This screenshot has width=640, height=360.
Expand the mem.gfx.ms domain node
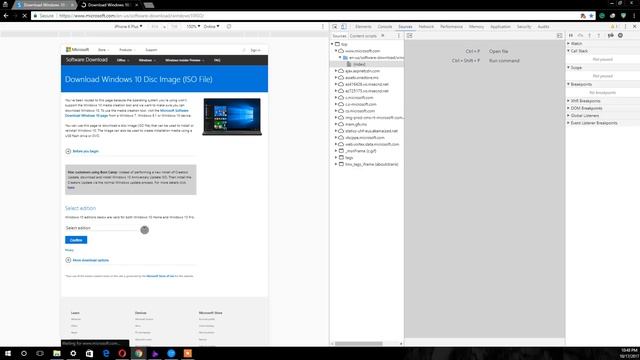tap(336, 124)
